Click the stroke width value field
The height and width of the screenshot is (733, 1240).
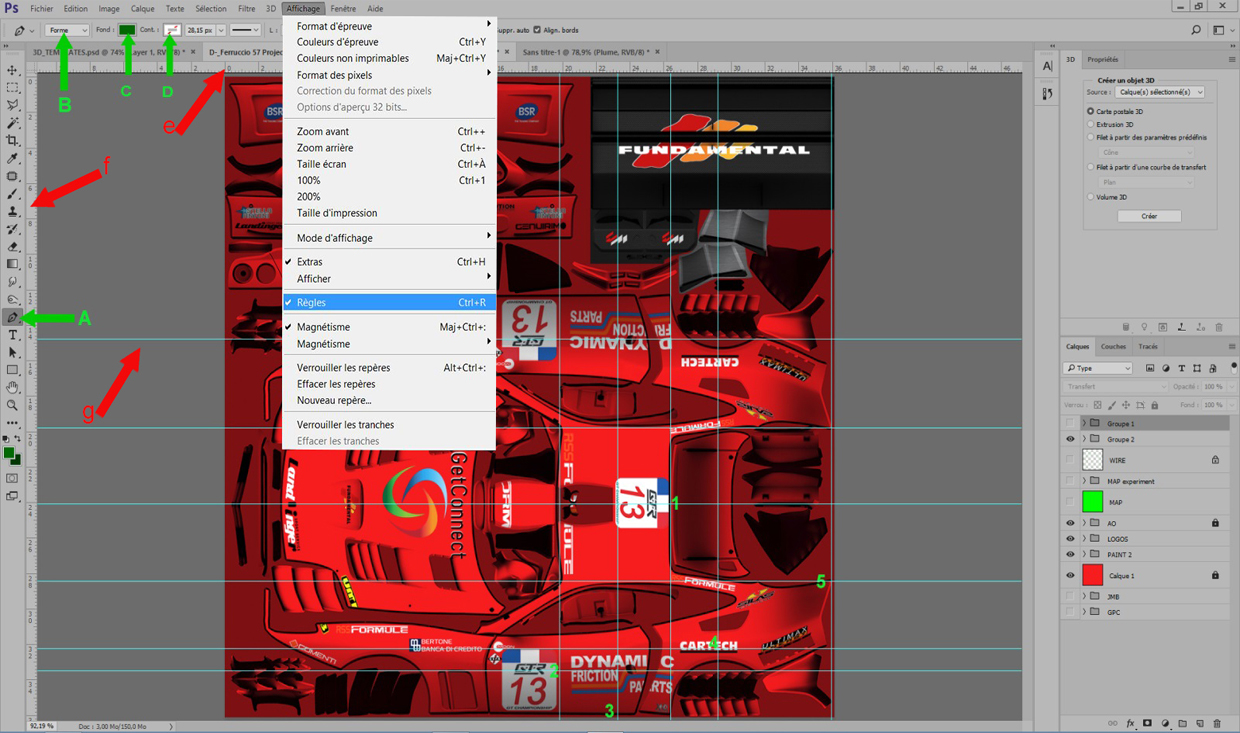click(200, 31)
